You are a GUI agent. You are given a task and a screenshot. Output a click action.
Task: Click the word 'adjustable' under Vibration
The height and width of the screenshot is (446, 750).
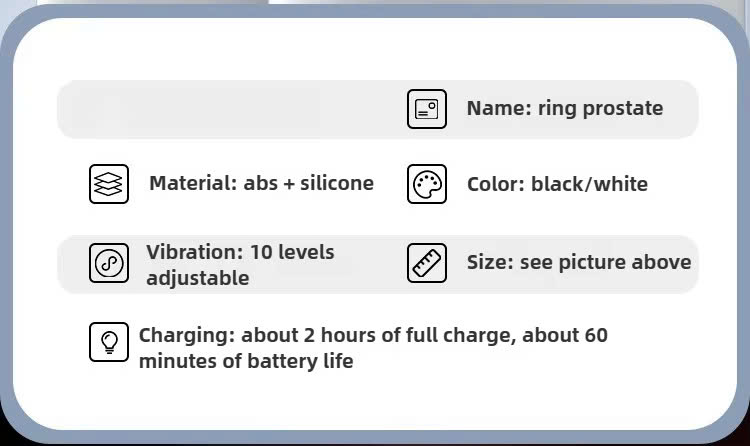(197, 278)
